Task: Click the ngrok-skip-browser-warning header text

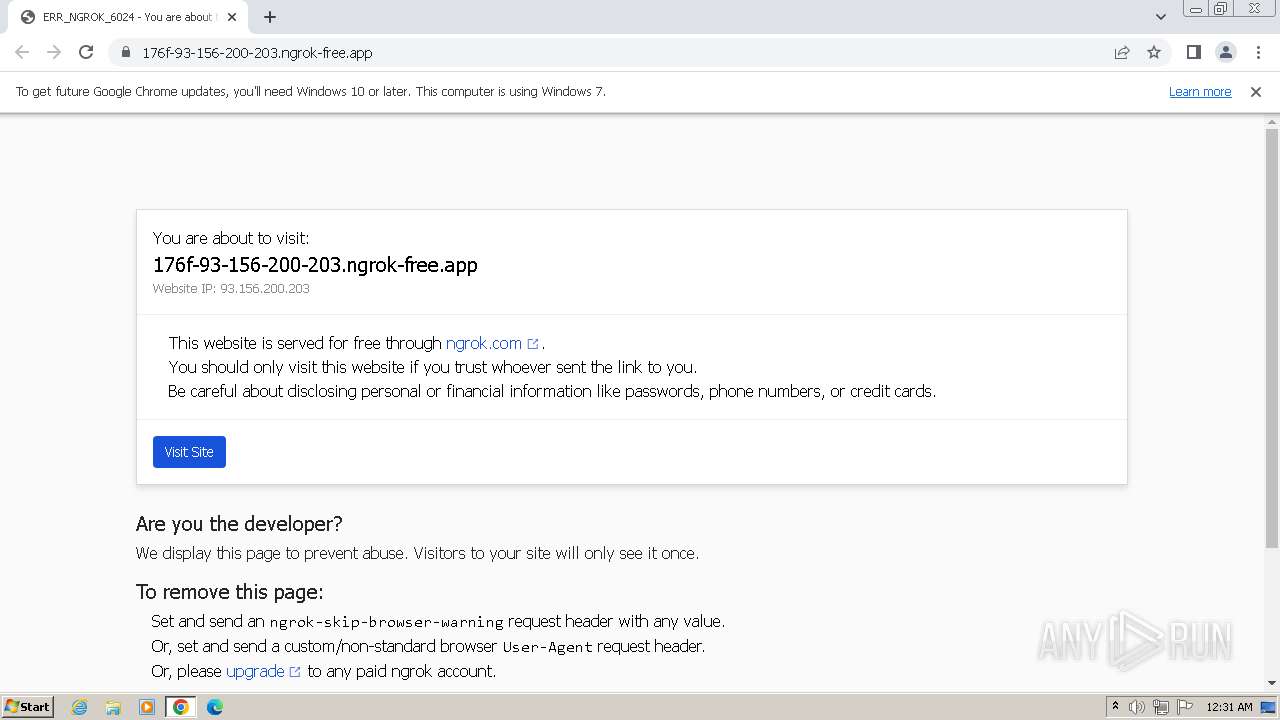Action: 386,622
